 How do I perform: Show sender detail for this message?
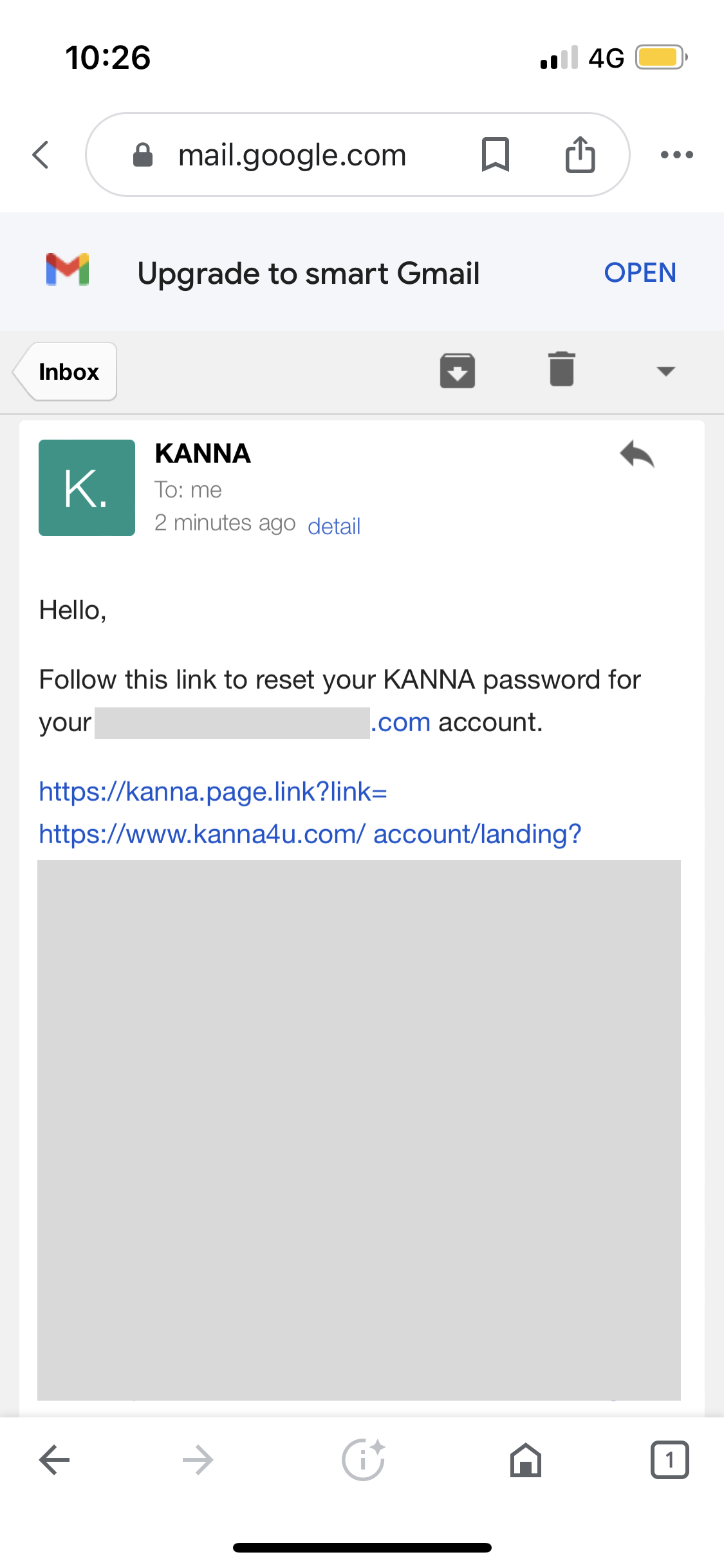[333, 527]
